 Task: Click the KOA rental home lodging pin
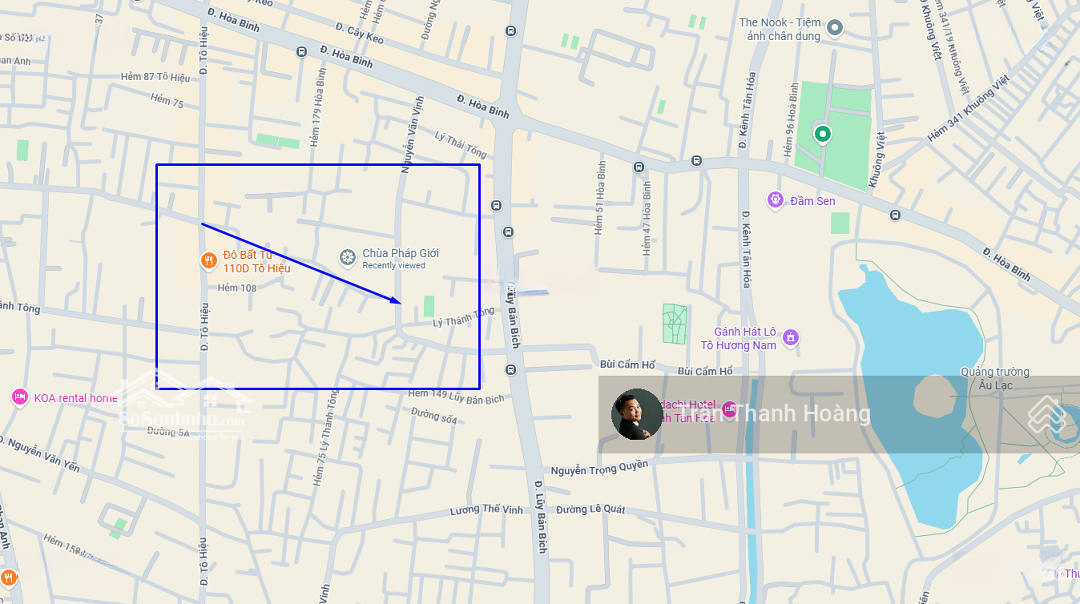point(20,397)
